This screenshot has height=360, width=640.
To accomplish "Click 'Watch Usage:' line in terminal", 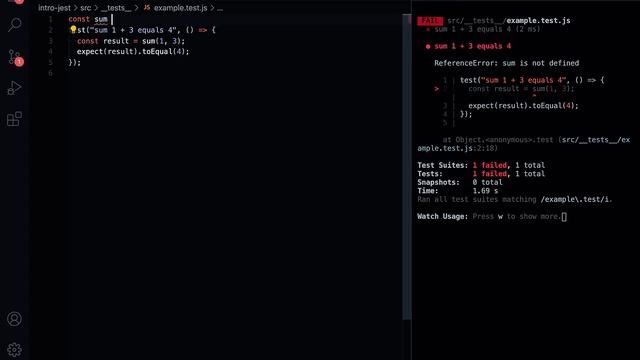I will tap(492, 217).
